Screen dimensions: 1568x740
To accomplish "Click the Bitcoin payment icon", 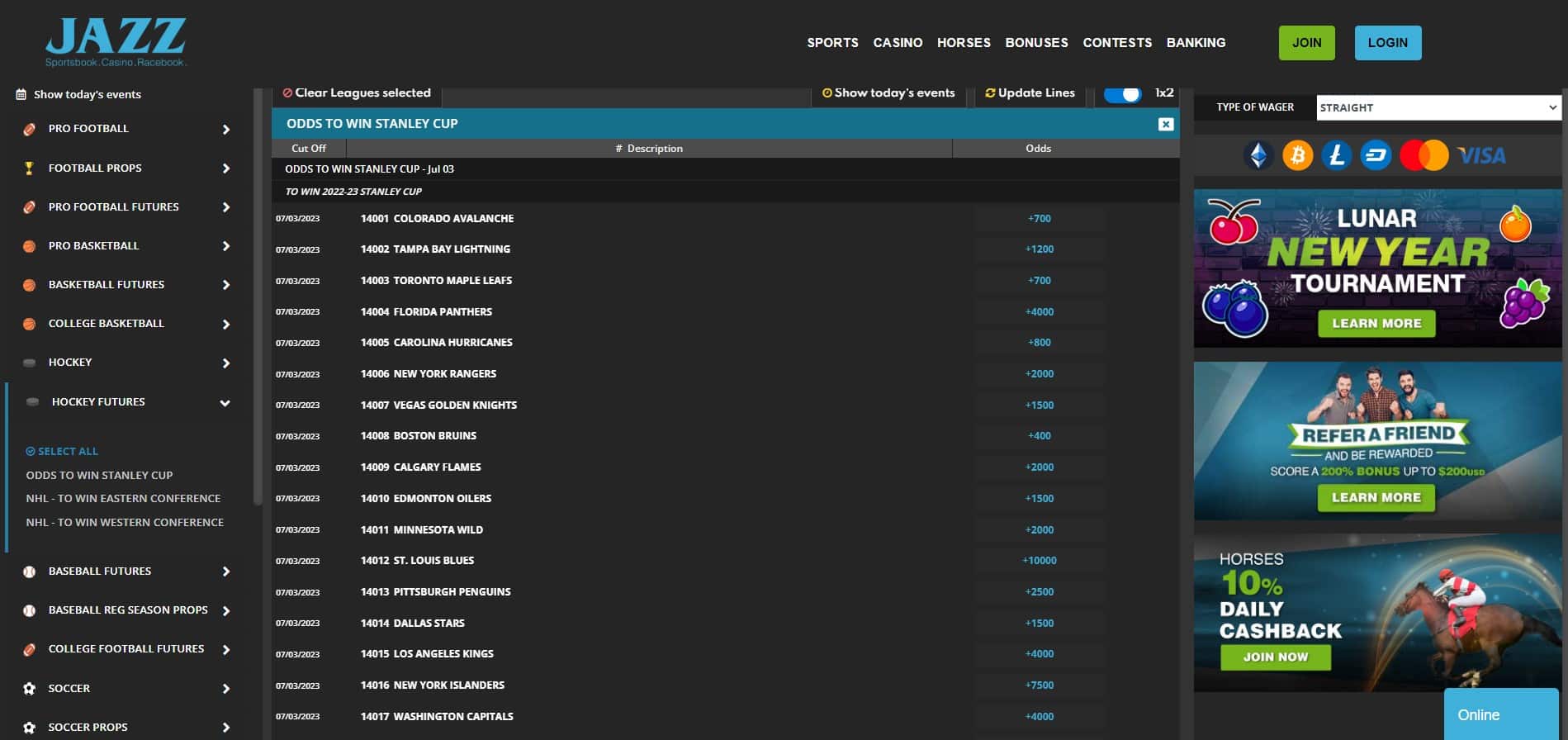I will point(1298,155).
